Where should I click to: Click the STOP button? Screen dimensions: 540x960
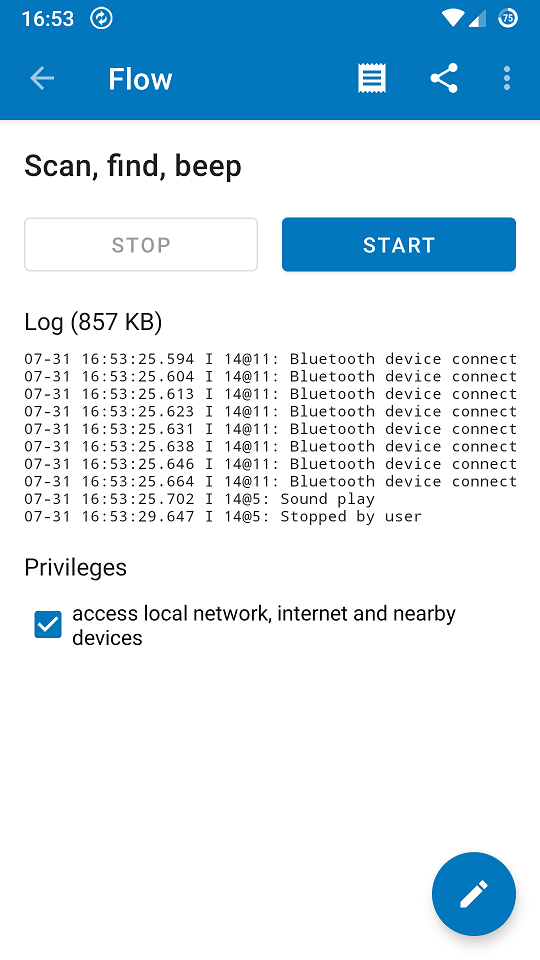[x=141, y=244]
